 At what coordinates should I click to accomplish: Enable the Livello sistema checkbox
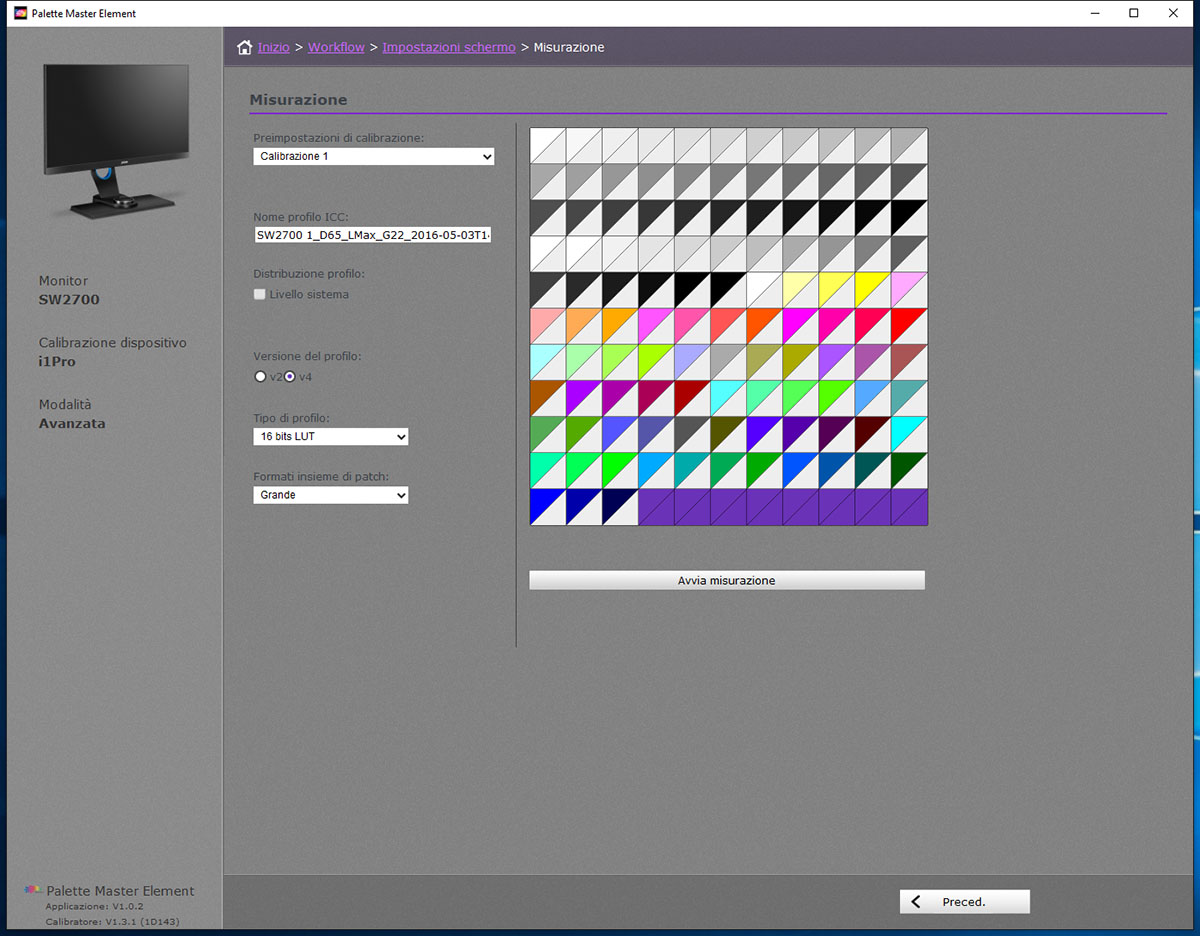(260, 295)
